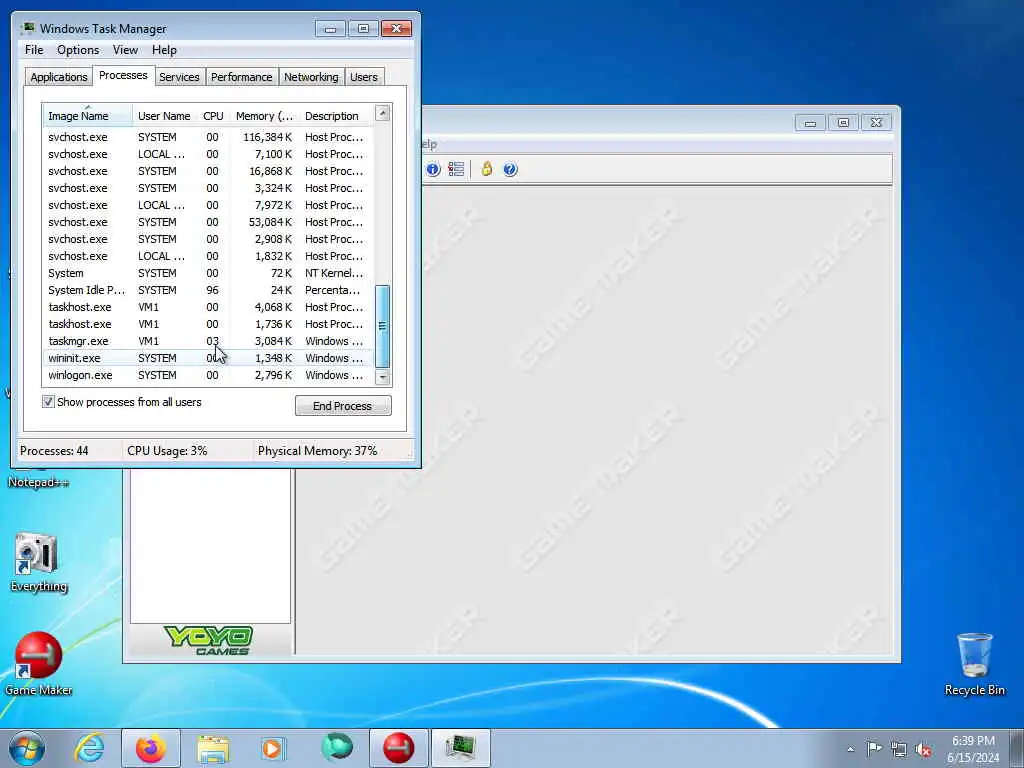Select svchost.exe row using 1,832 K
Viewport: 1024px width, 768px height.
coord(208,256)
